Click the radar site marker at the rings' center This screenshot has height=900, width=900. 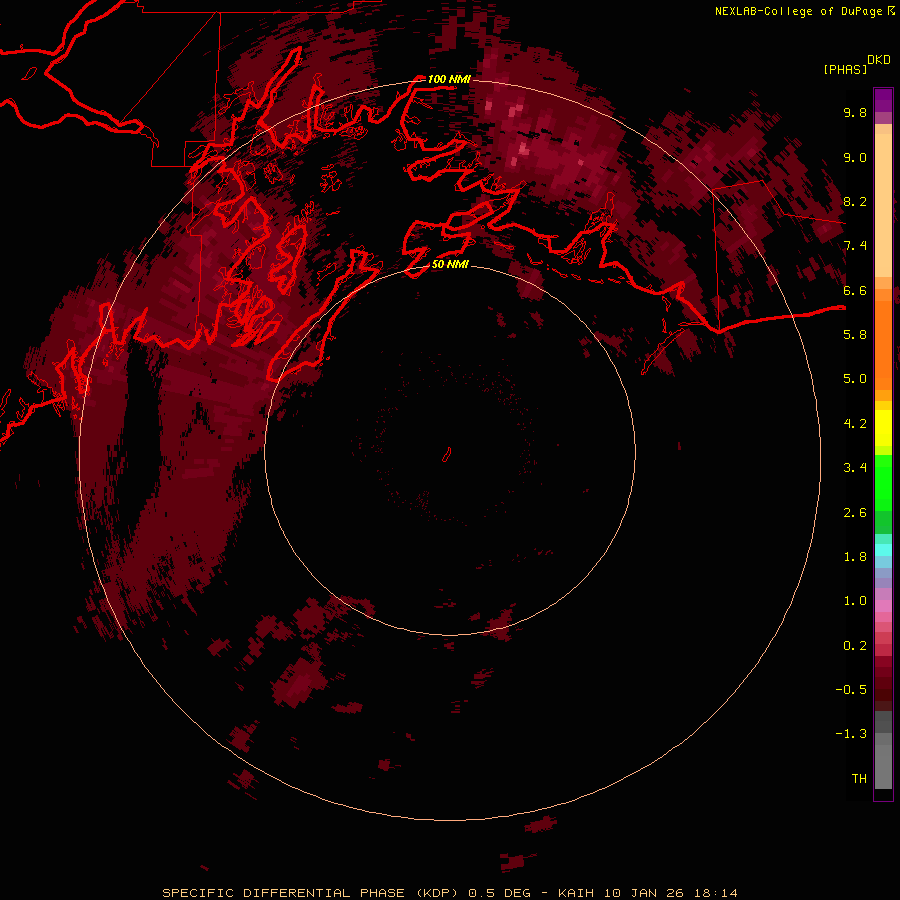point(447,455)
